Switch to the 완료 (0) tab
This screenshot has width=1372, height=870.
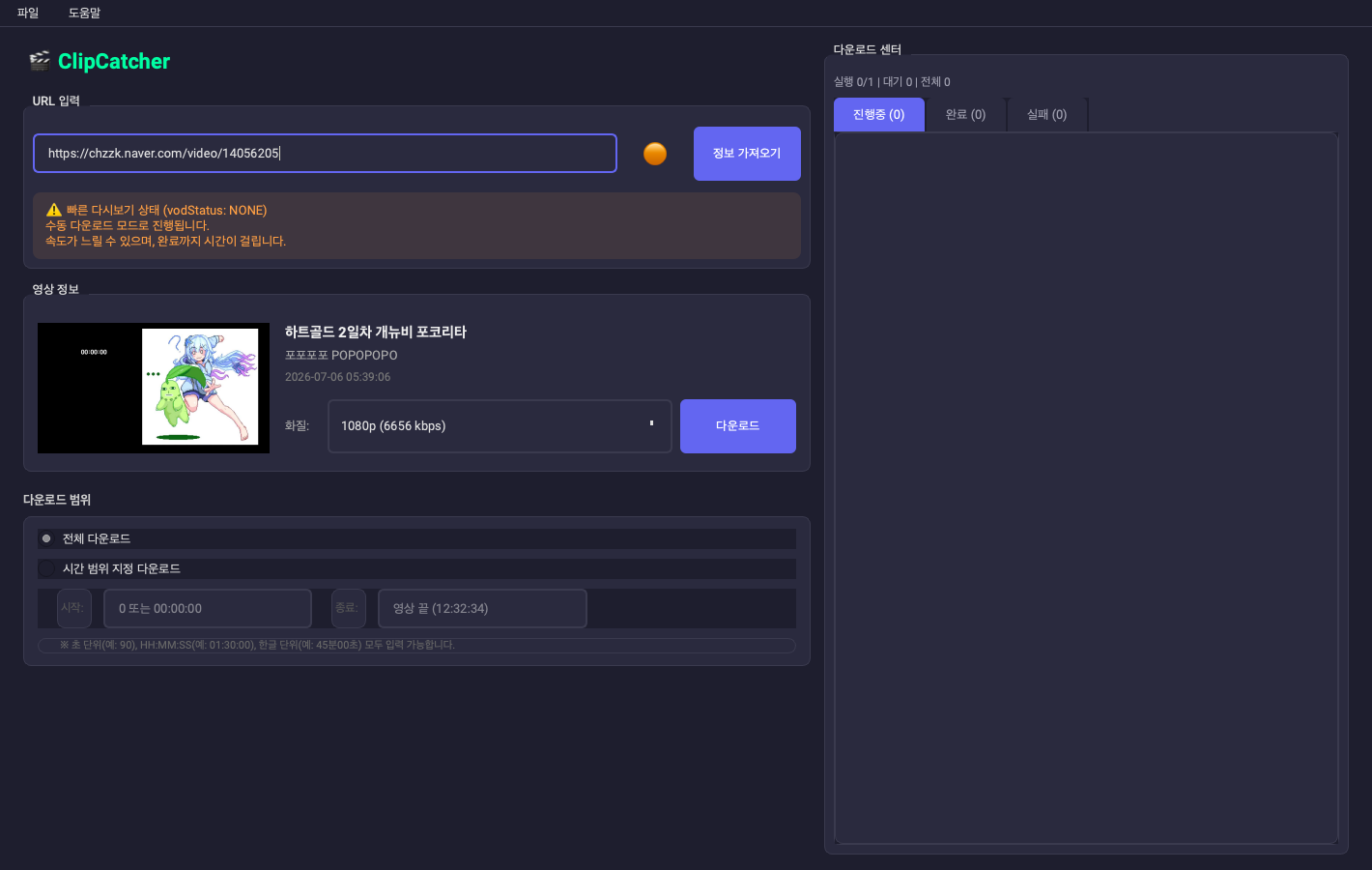coord(965,114)
